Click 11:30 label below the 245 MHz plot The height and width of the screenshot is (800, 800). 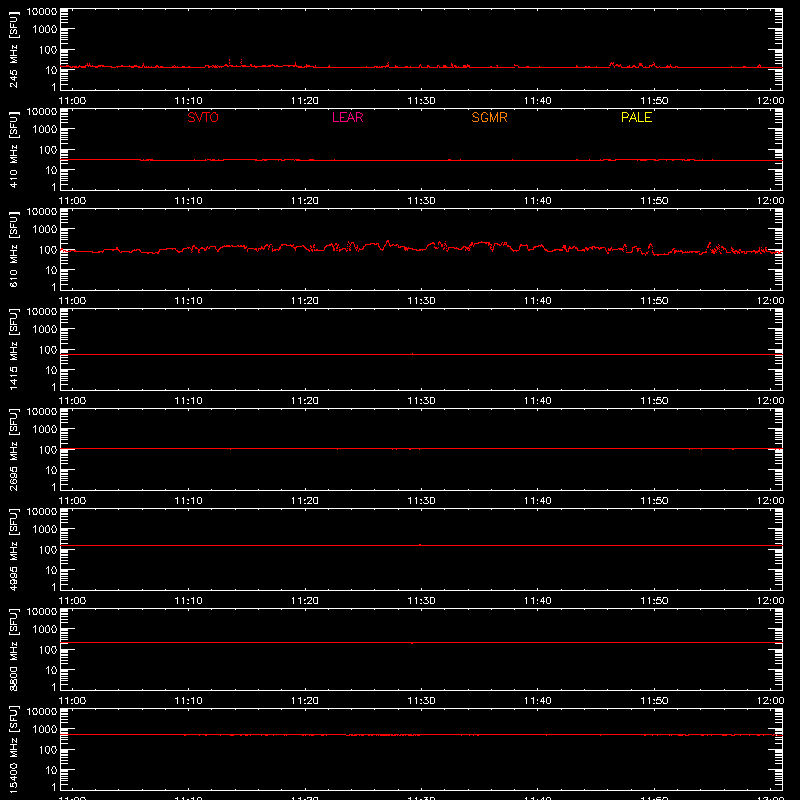(421, 101)
